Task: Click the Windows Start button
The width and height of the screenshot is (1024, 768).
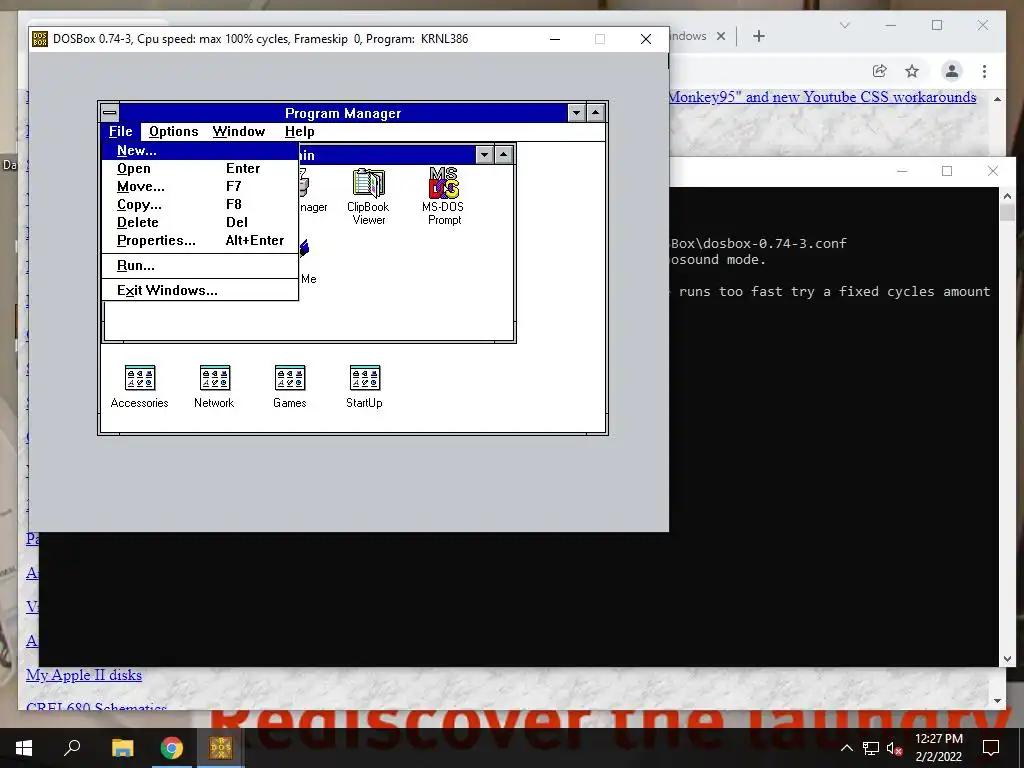Action: tap(24, 748)
